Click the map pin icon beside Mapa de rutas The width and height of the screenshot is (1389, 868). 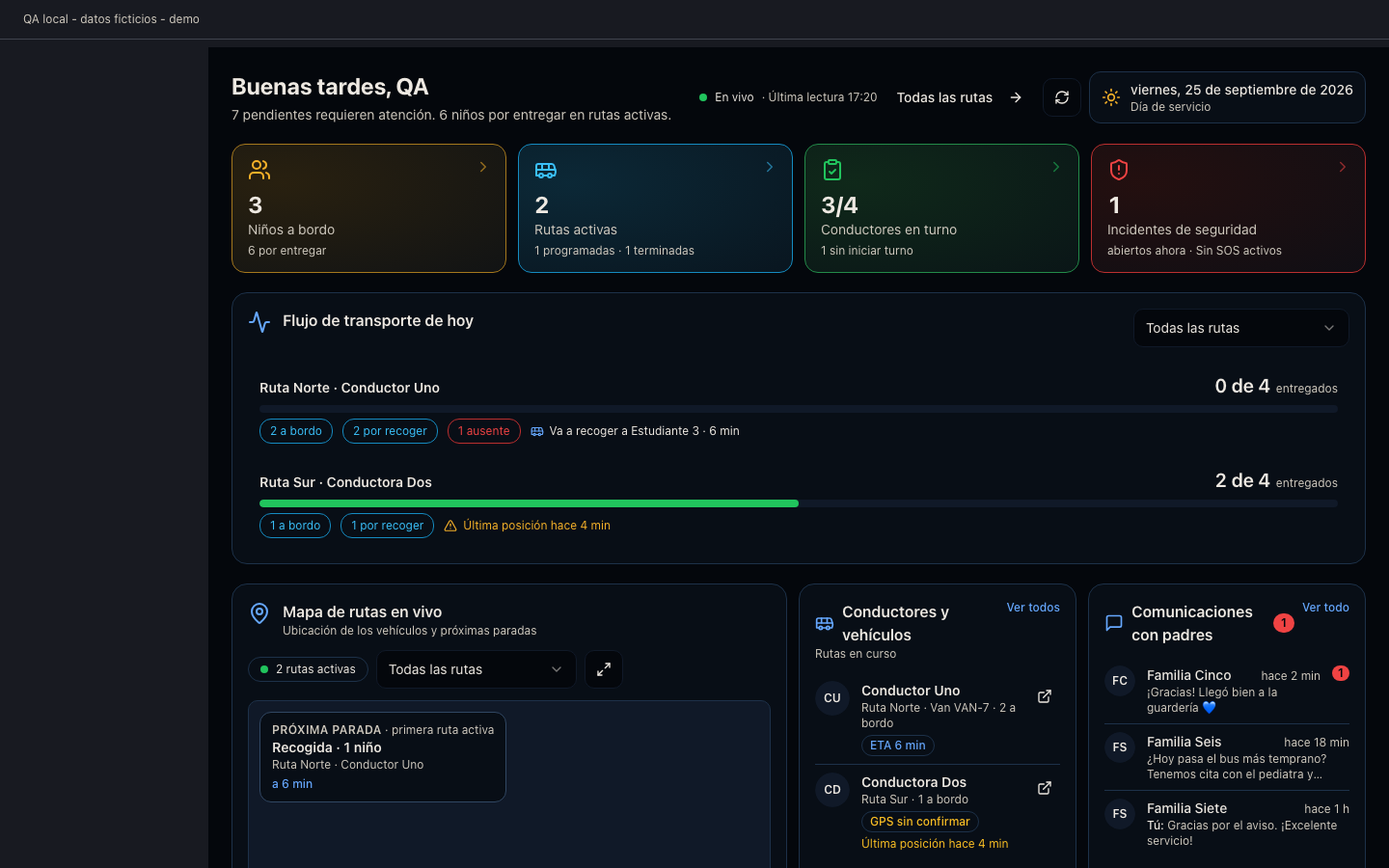pos(259,613)
